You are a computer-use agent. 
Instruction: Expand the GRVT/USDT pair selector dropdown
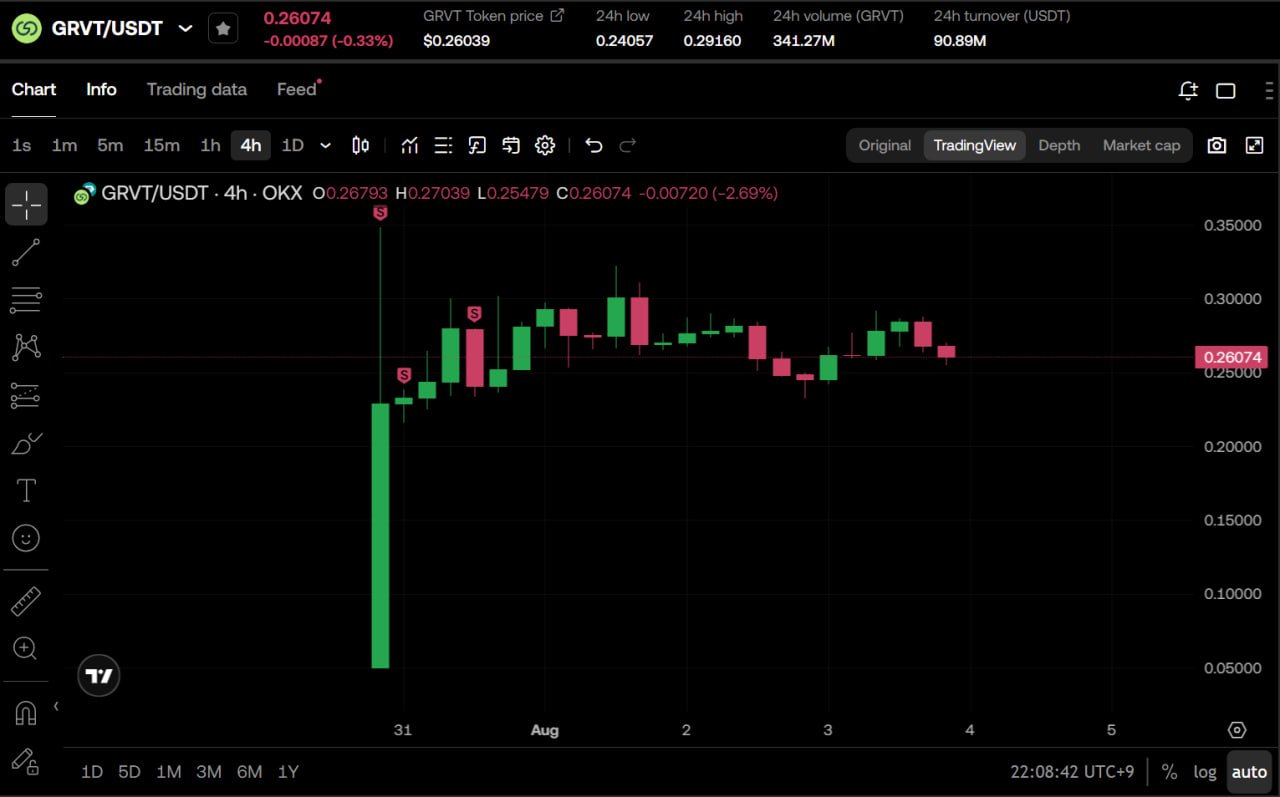(185, 28)
